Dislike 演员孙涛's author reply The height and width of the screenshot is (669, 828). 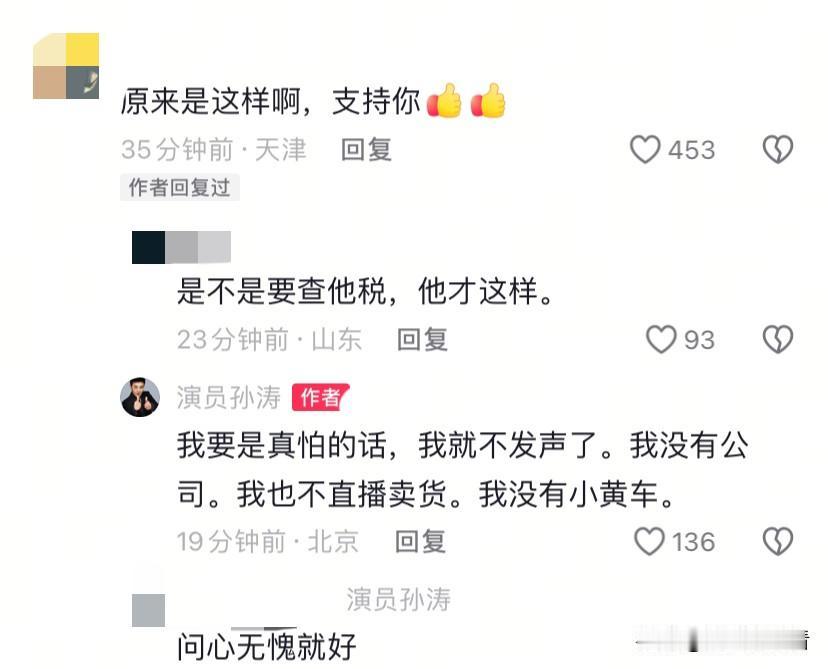[x=777, y=541]
